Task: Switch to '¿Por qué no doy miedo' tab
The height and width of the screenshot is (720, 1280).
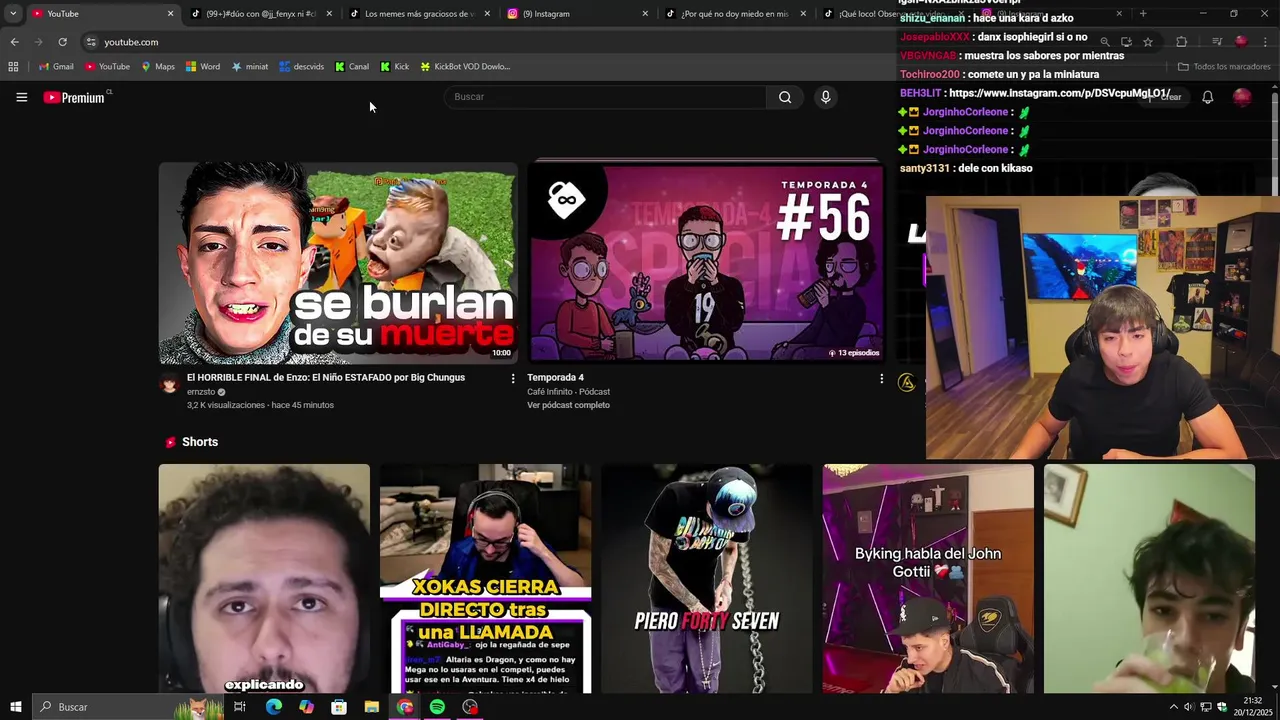Action: click(735, 14)
